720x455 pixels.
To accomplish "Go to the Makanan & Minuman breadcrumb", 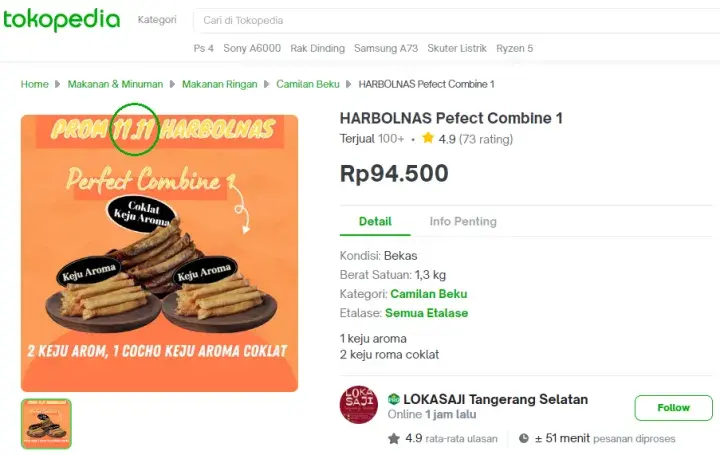I will (115, 84).
